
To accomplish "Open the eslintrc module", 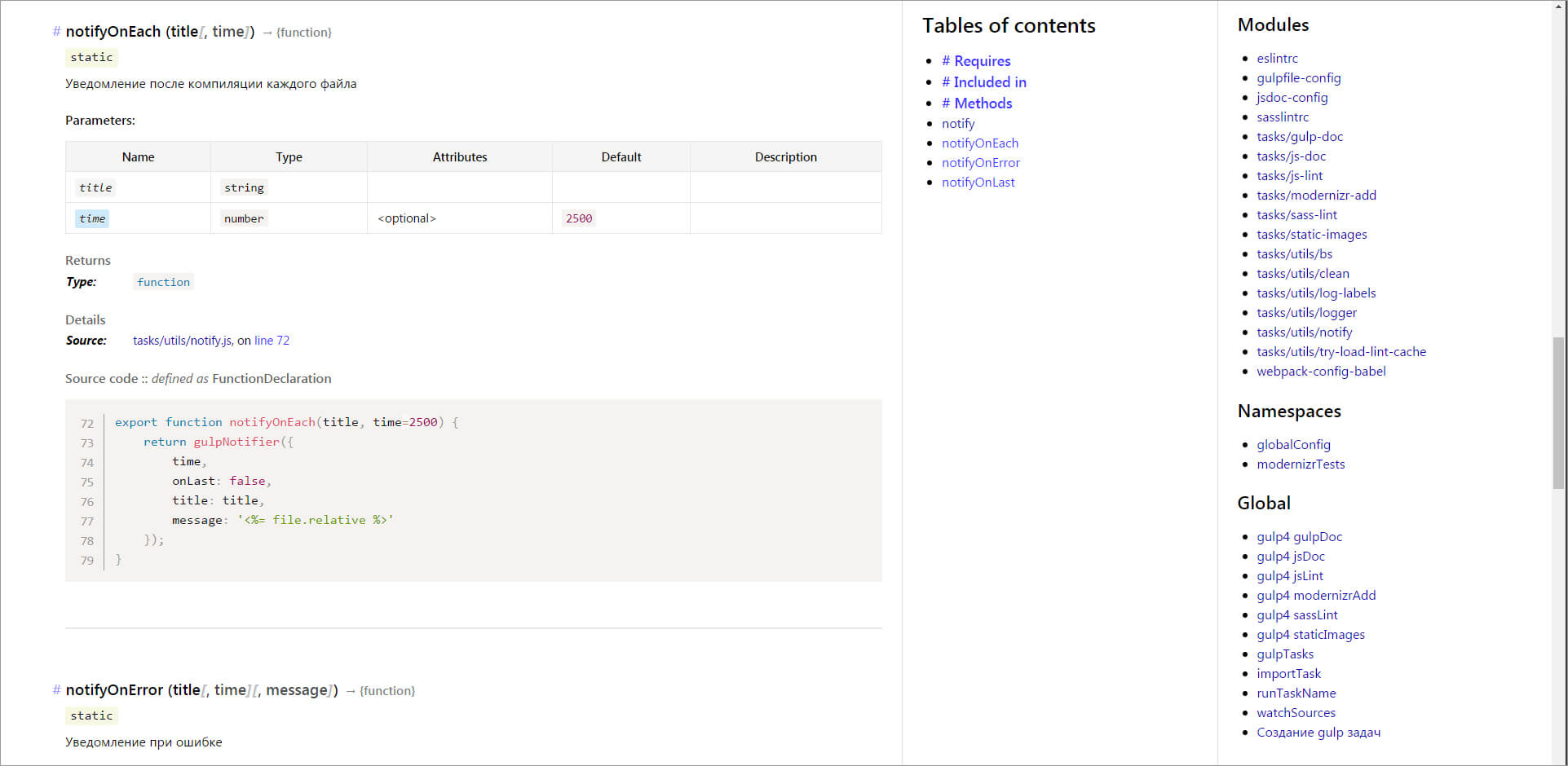I will coord(1277,59).
